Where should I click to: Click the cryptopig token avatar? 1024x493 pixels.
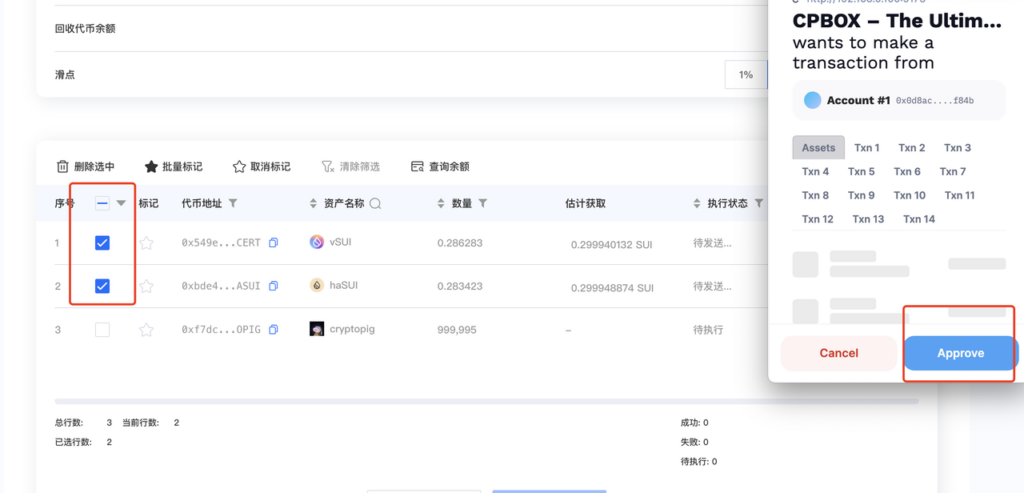point(317,329)
